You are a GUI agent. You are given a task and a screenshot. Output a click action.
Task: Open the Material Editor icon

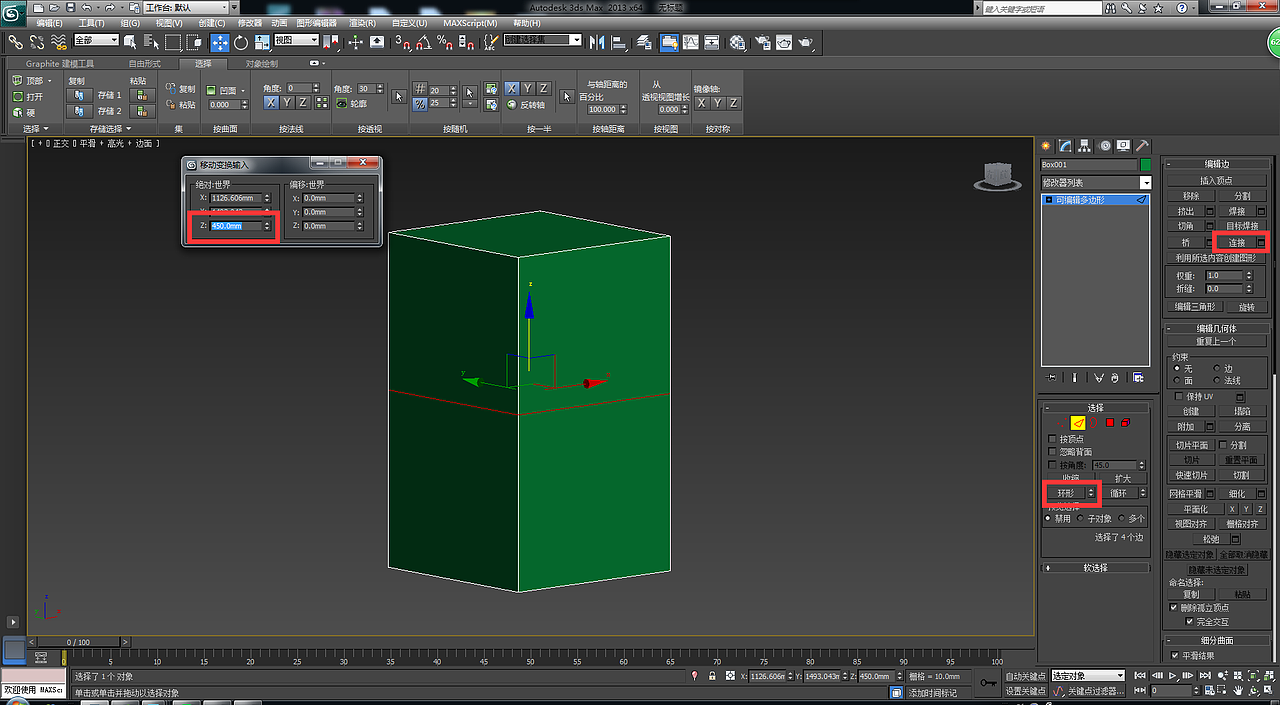[737, 42]
